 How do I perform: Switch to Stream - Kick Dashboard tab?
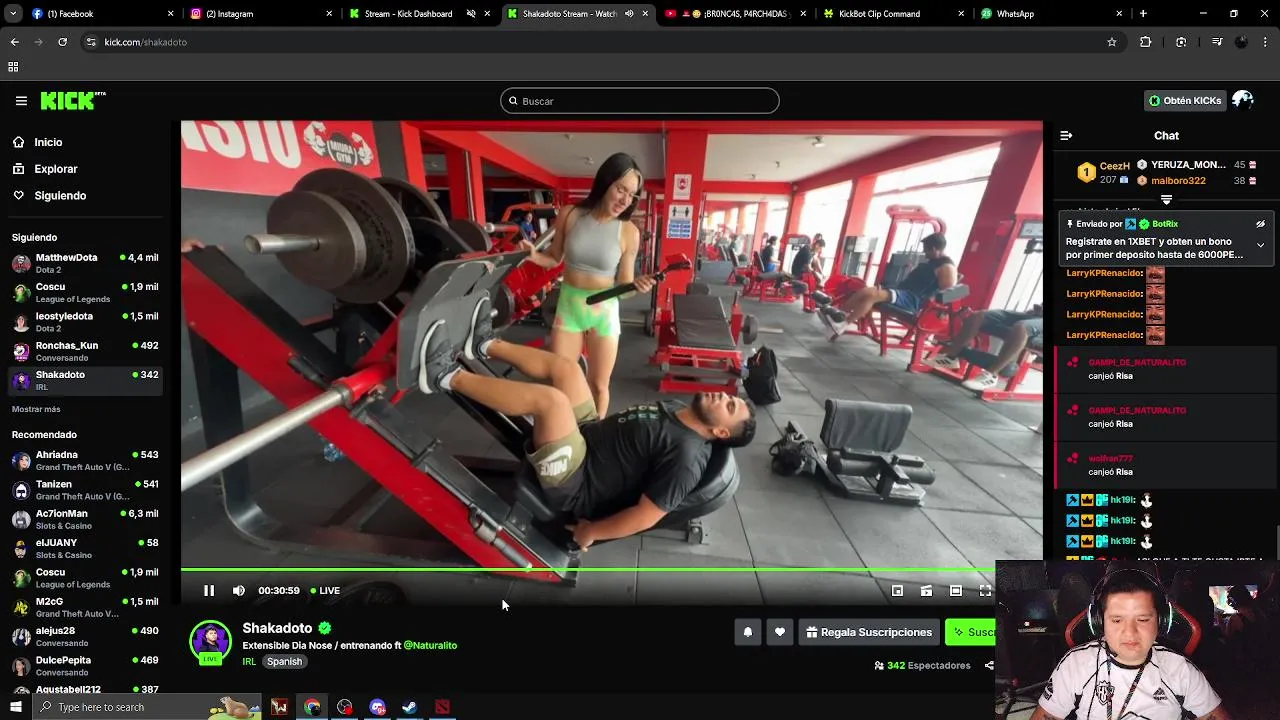coord(420,14)
